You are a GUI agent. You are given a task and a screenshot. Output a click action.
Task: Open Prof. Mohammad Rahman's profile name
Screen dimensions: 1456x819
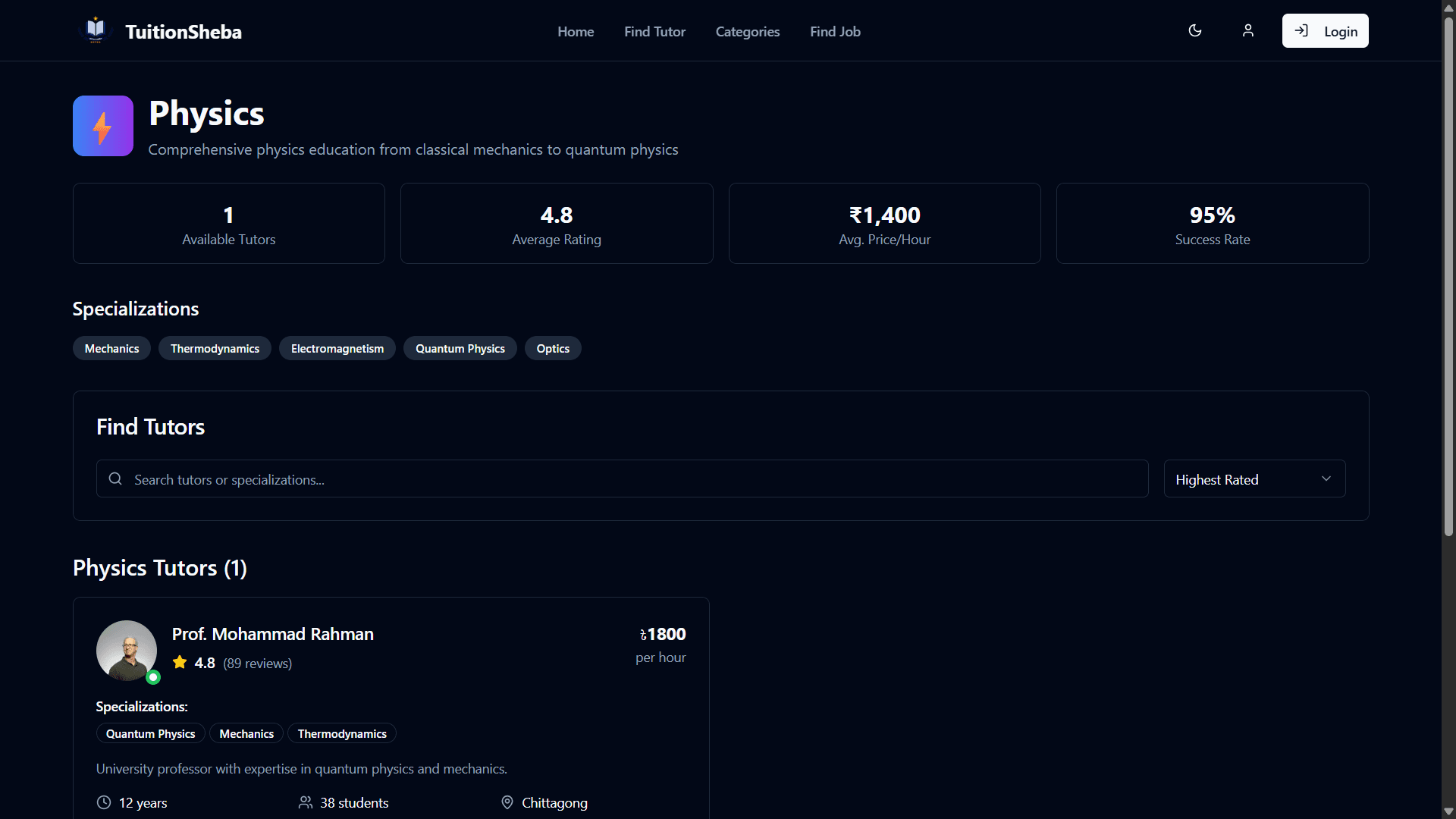tap(272, 634)
